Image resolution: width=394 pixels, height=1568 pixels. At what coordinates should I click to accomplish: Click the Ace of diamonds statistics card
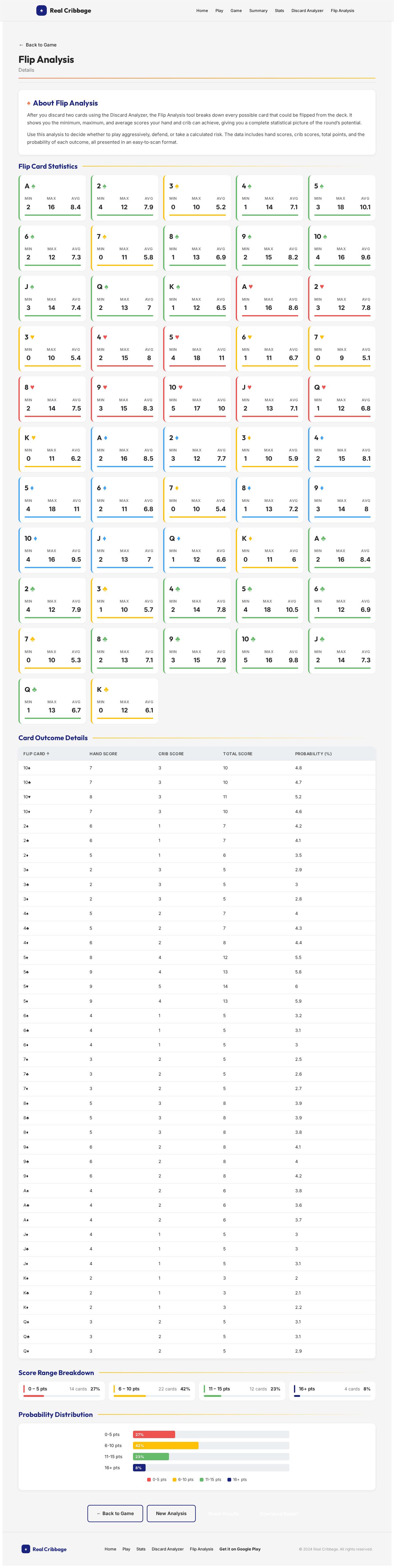[125, 450]
